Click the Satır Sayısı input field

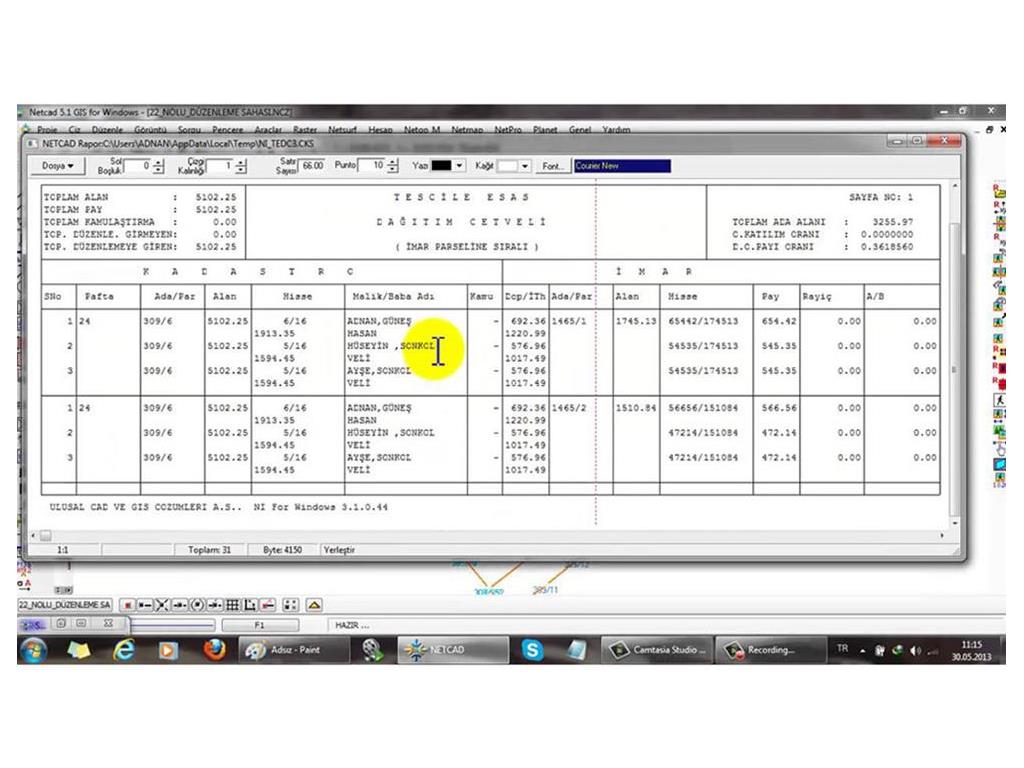(312, 166)
